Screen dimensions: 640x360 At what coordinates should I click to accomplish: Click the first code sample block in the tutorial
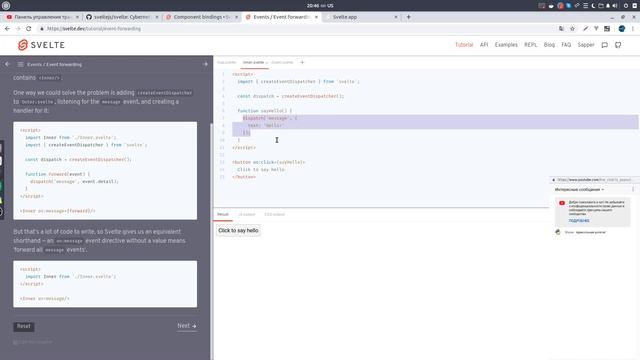(105, 171)
